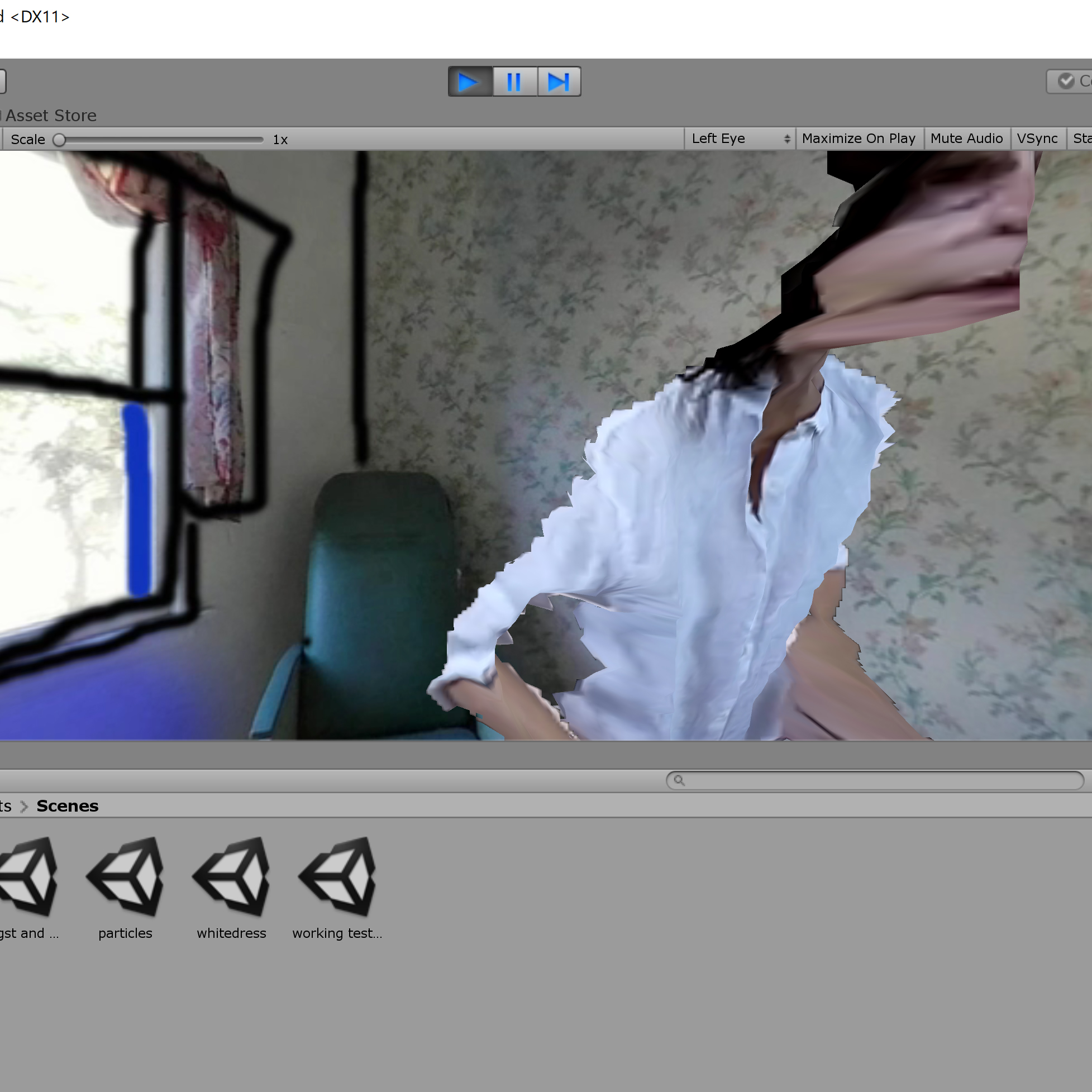Click the Scenes breadcrumb folder
This screenshot has height=1092, width=1092.
point(67,806)
